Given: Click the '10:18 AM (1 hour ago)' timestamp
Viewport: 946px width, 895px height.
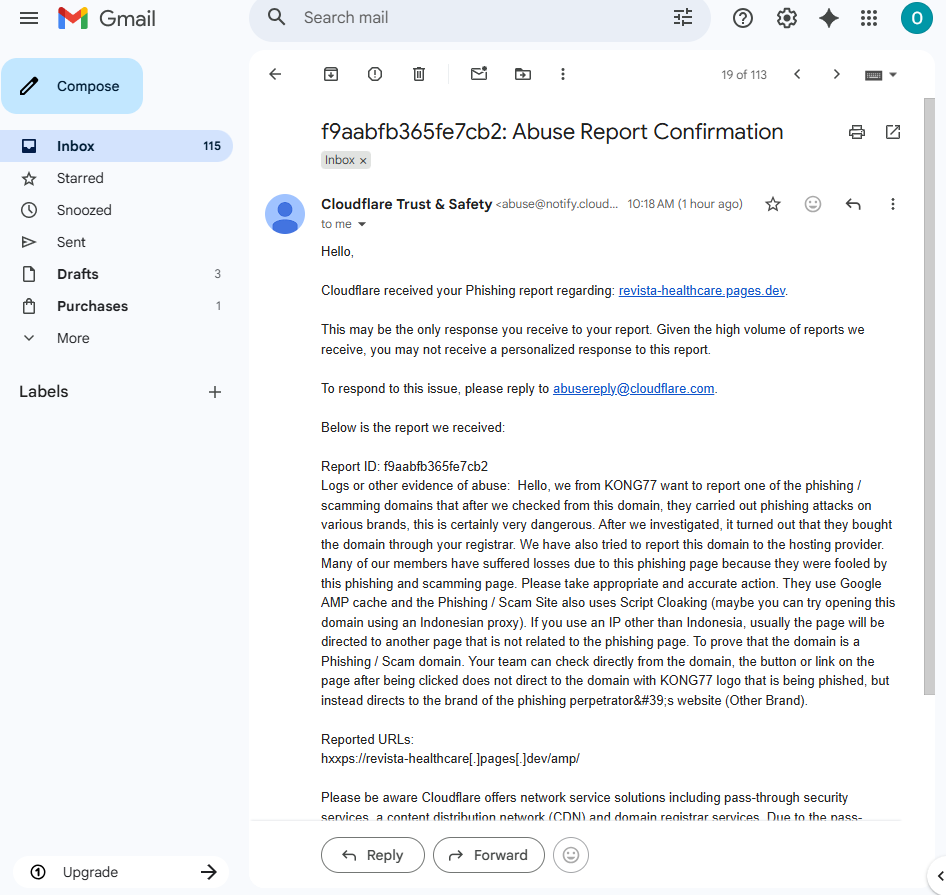Looking at the screenshot, I should pyautogui.click(x=685, y=204).
